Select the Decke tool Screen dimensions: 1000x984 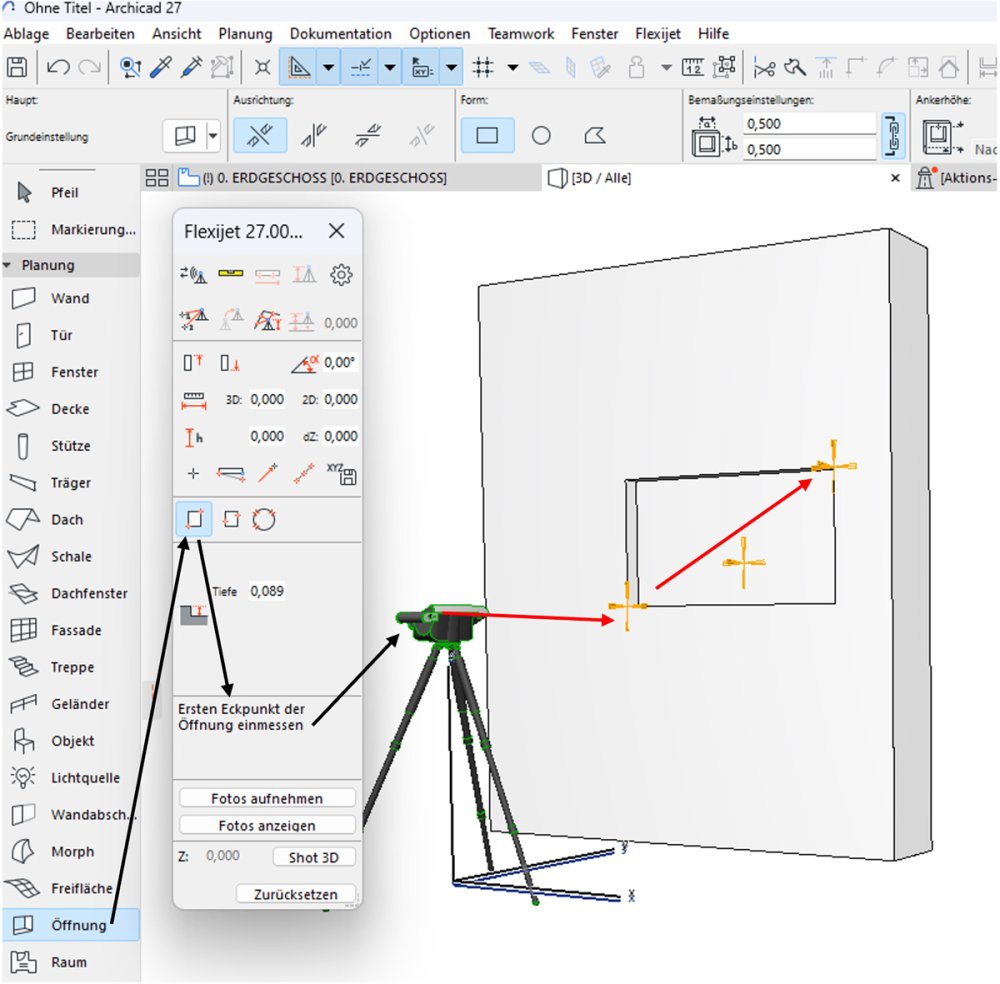click(x=70, y=409)
